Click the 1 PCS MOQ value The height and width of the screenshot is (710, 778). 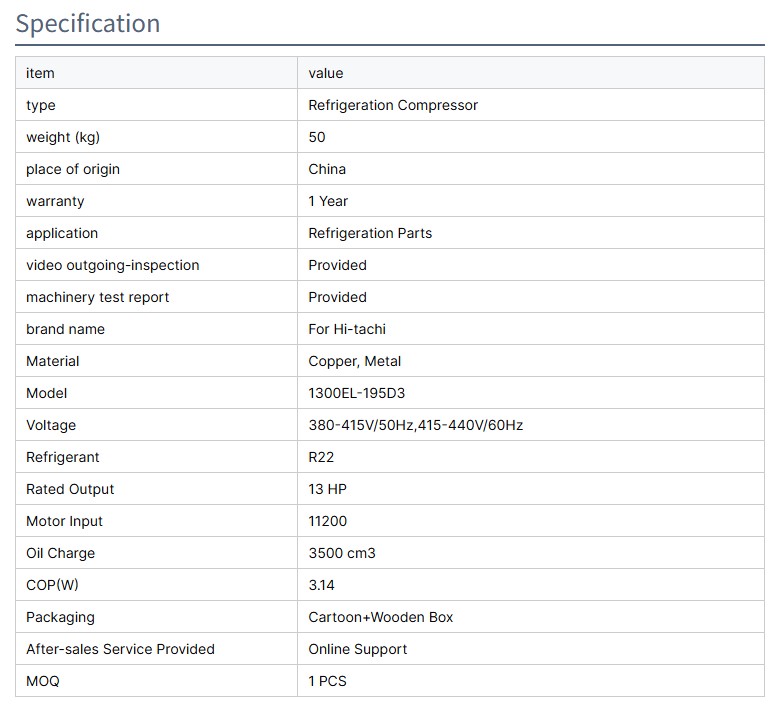pyautogui.click(x=328, y=681)
